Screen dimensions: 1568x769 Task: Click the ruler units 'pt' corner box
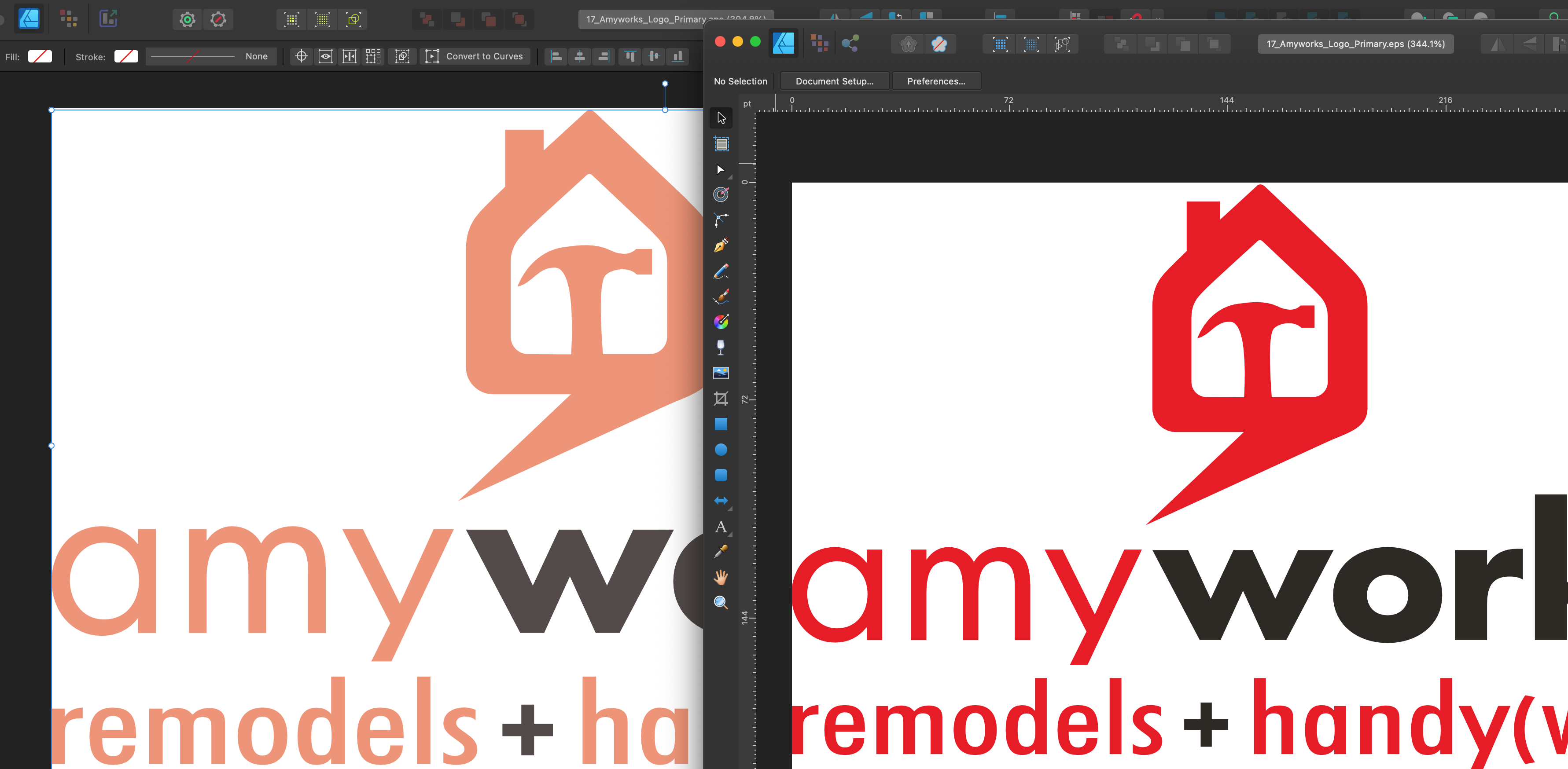click(x=747, y=103)
